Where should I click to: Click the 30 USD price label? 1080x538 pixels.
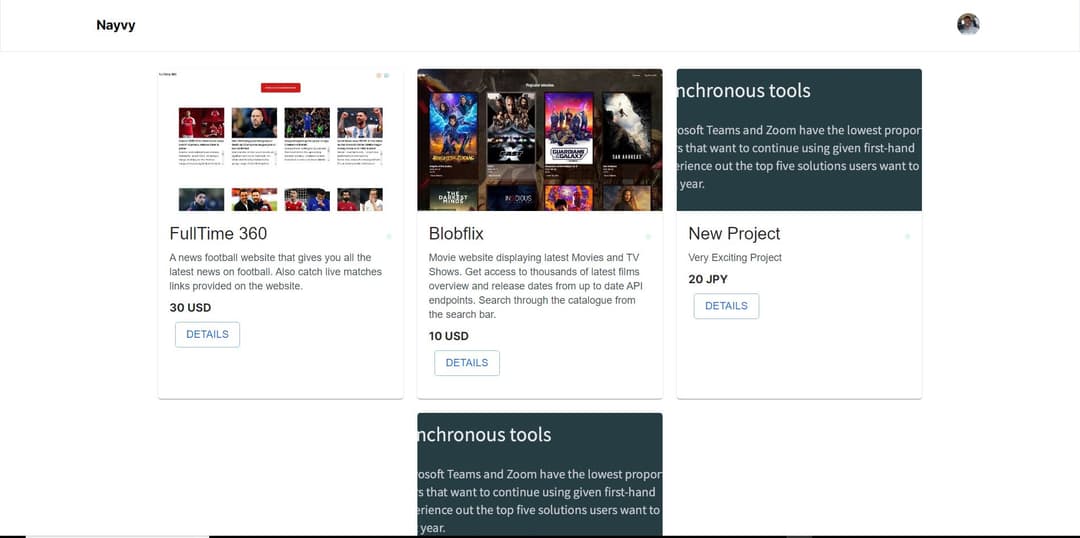[190, 308]
